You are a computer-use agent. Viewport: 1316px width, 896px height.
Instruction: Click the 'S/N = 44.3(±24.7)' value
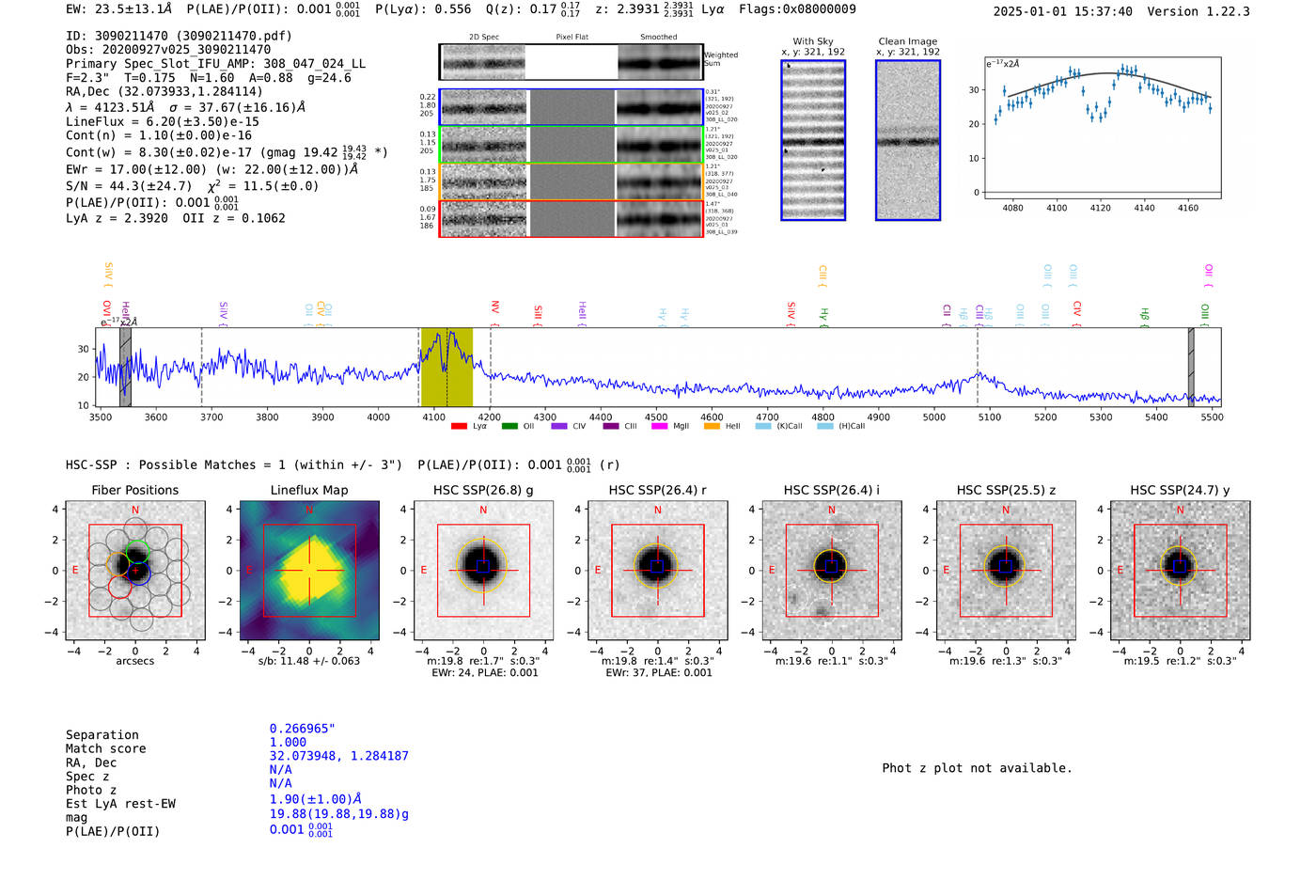[129, 186]
